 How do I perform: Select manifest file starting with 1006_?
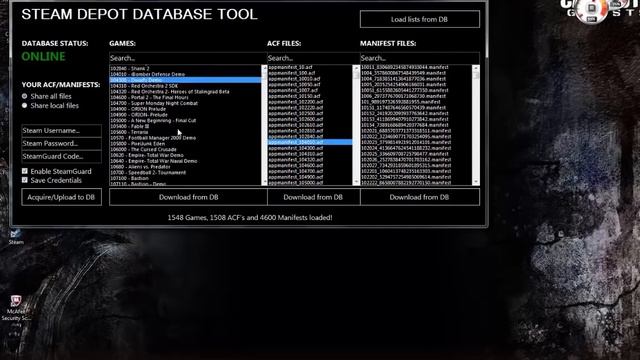416,96
